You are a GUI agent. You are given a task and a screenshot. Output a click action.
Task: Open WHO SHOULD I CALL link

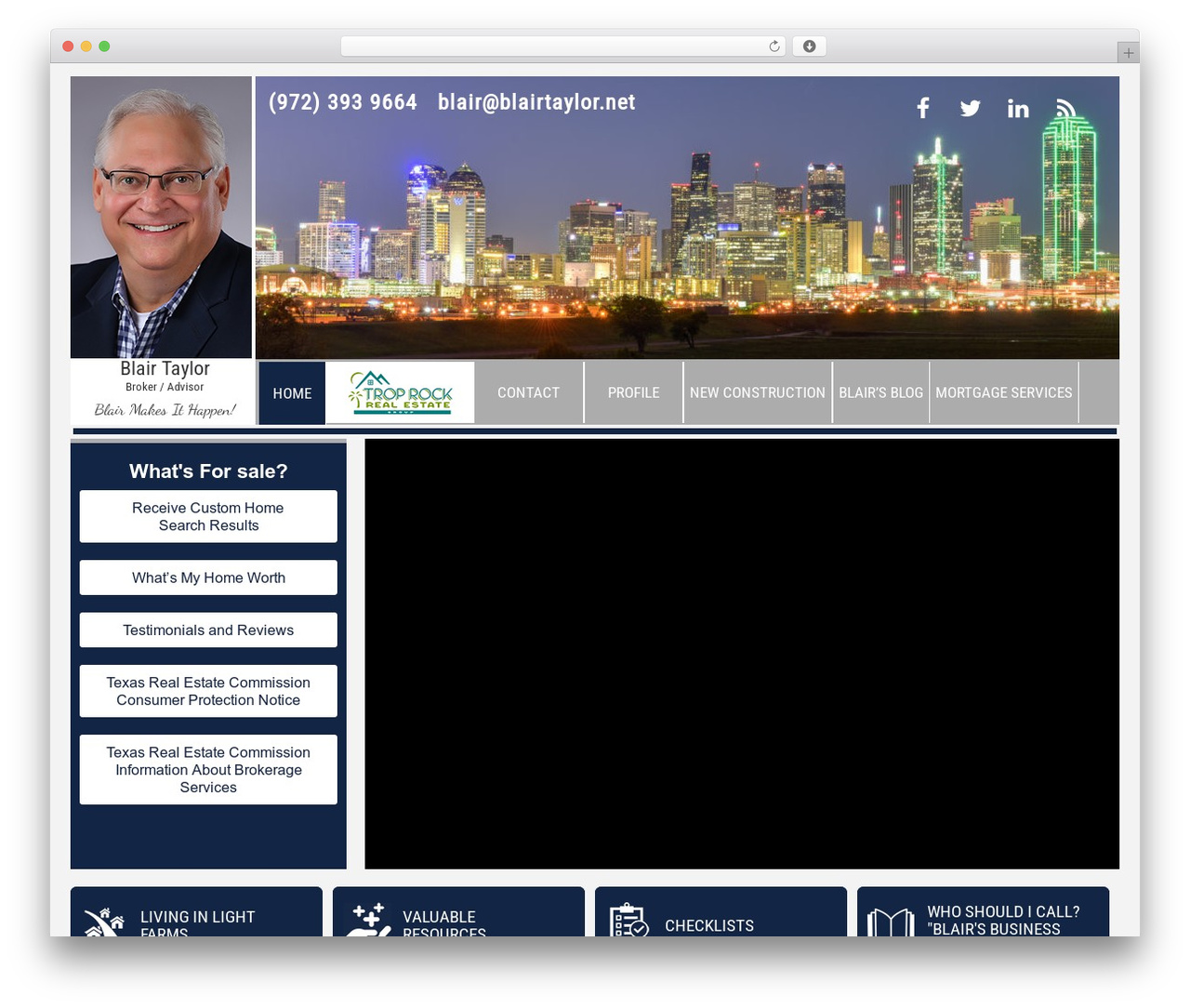click(1003, 921)
